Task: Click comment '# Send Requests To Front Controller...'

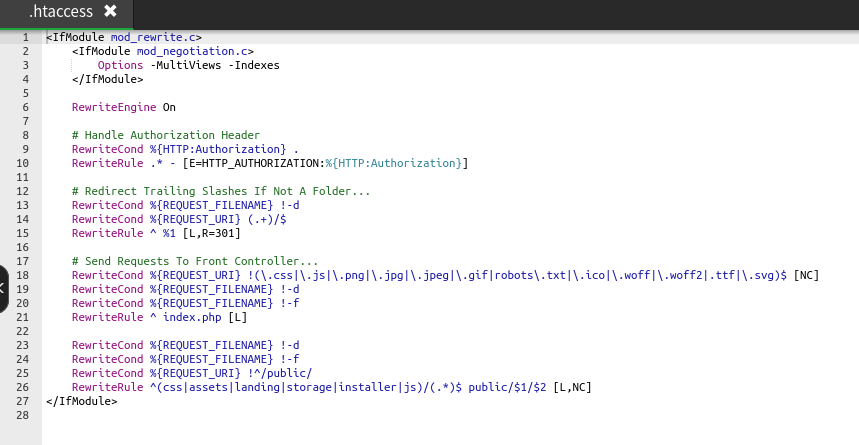Action: point(195,261)
